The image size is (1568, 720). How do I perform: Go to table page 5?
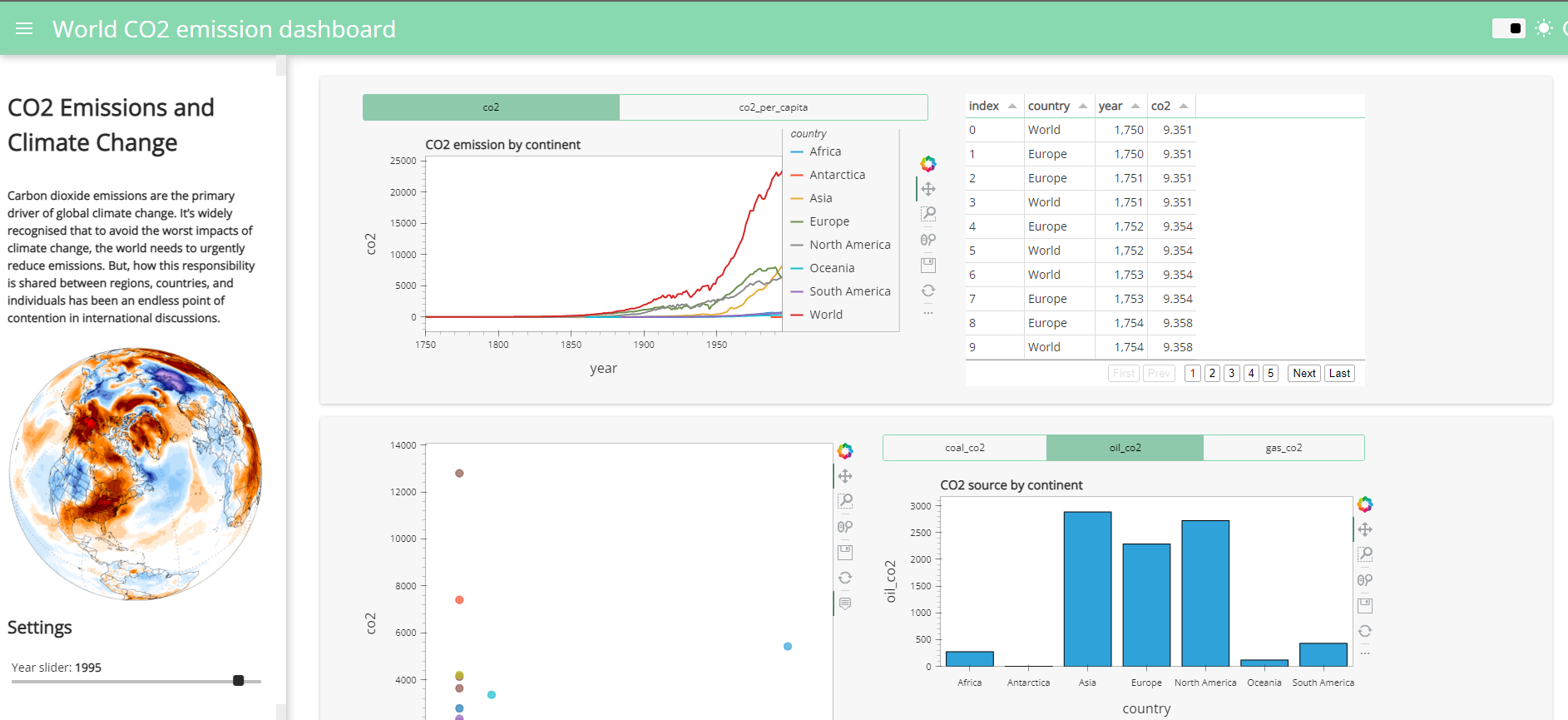click(1270, 373)
